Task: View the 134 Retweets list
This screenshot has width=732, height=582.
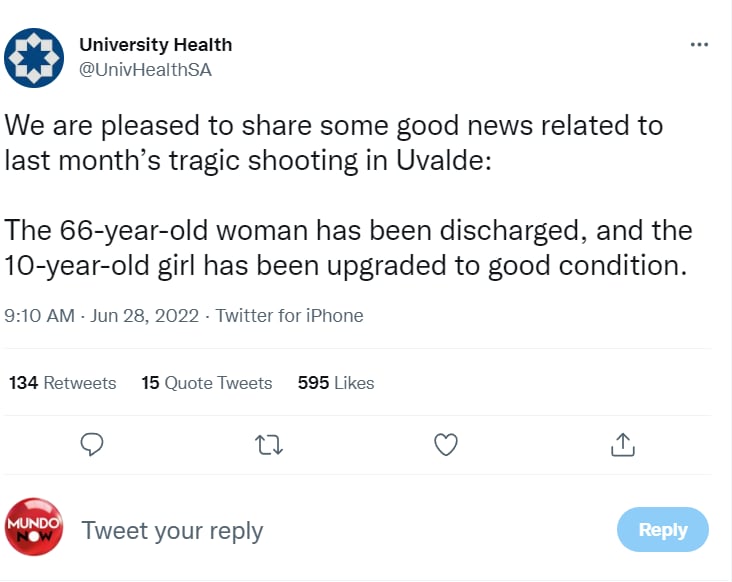Action: click(63, 383)
